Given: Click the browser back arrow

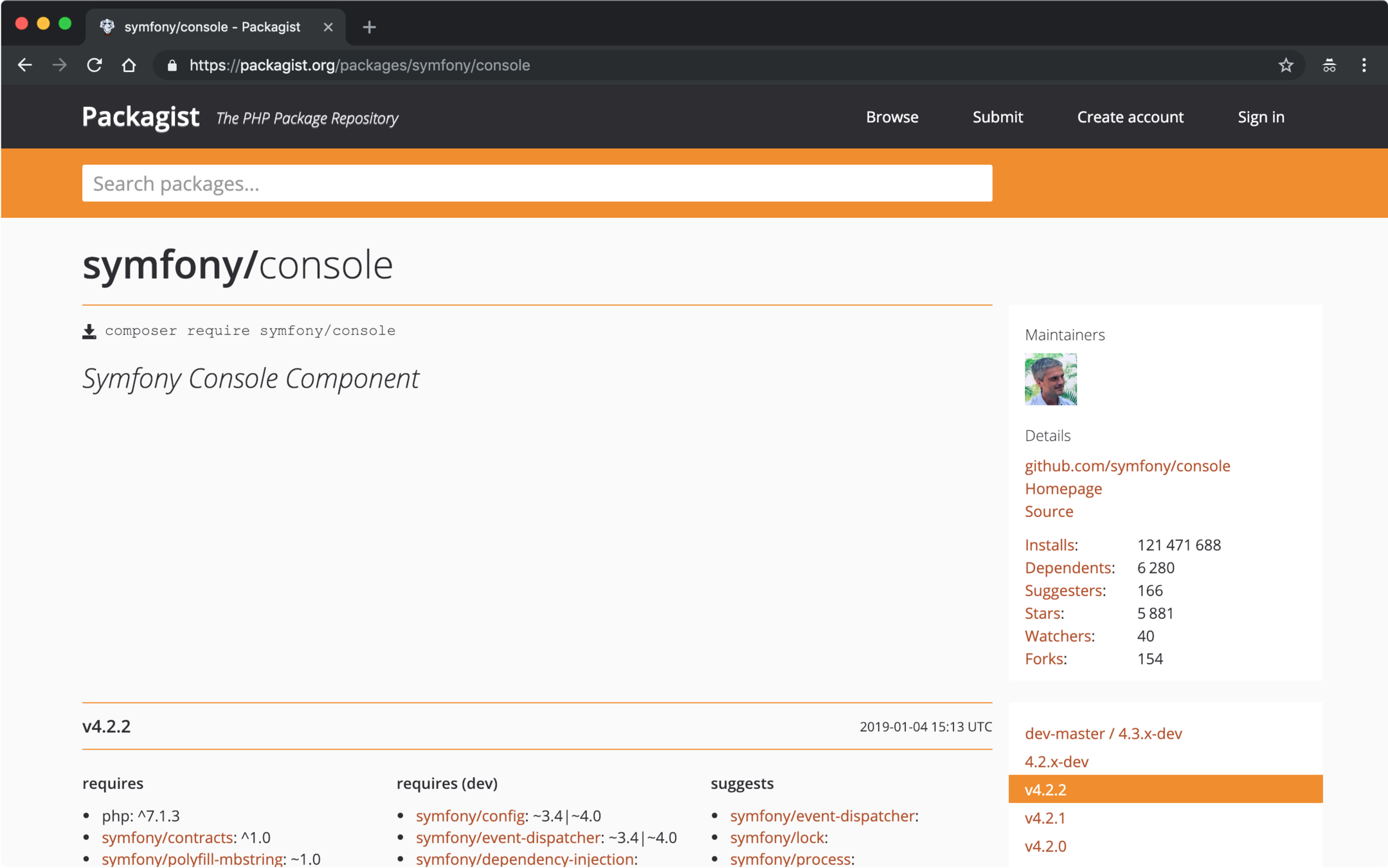Looking at the screenshot, I should 25,65.
